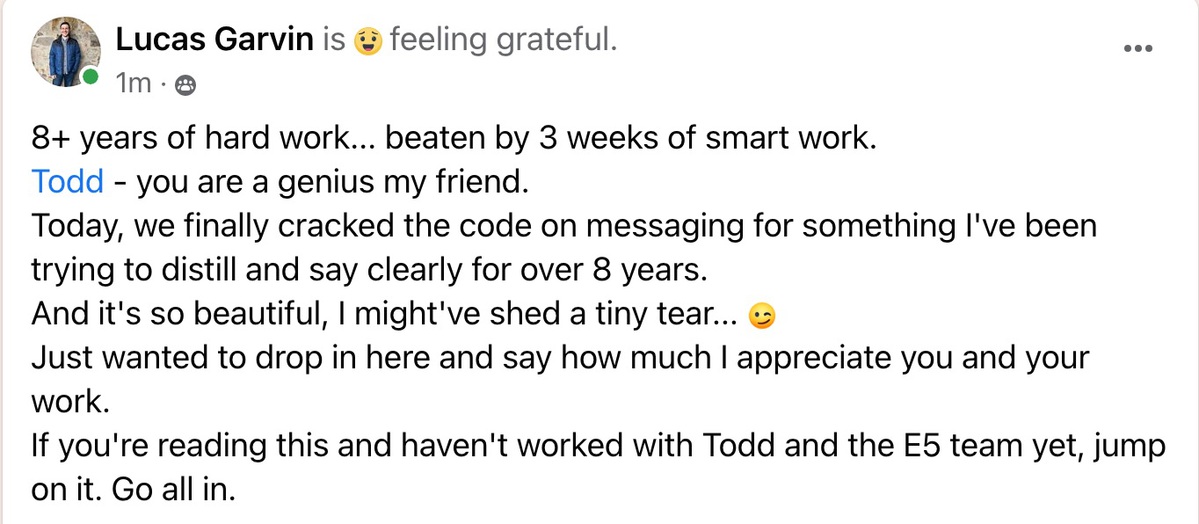
Task: Open Lucas Garvin's profile name link
Action: pos(215,40)
